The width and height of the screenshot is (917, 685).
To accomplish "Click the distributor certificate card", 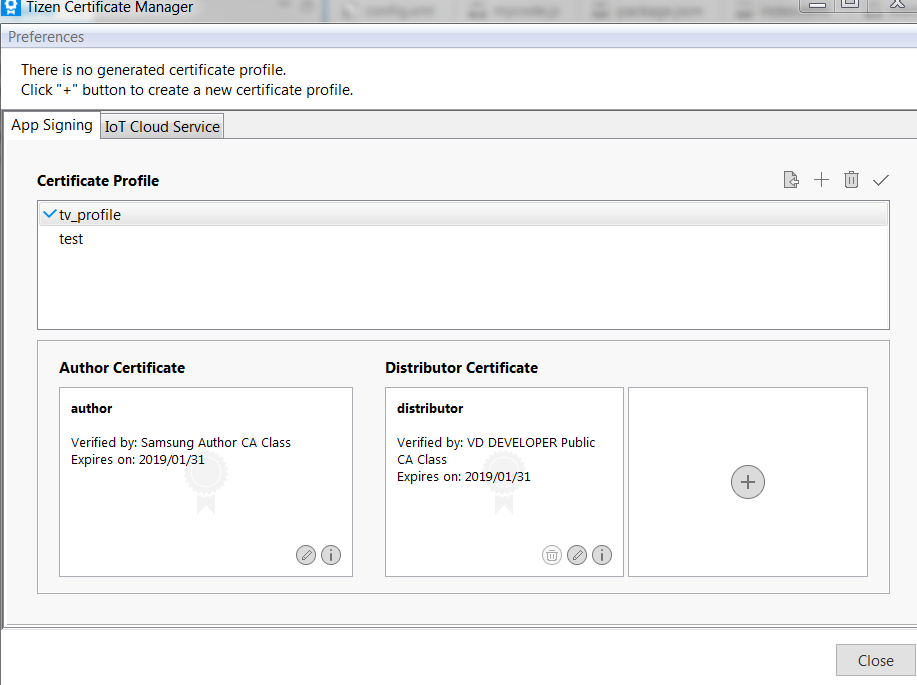I will point(503,500).
